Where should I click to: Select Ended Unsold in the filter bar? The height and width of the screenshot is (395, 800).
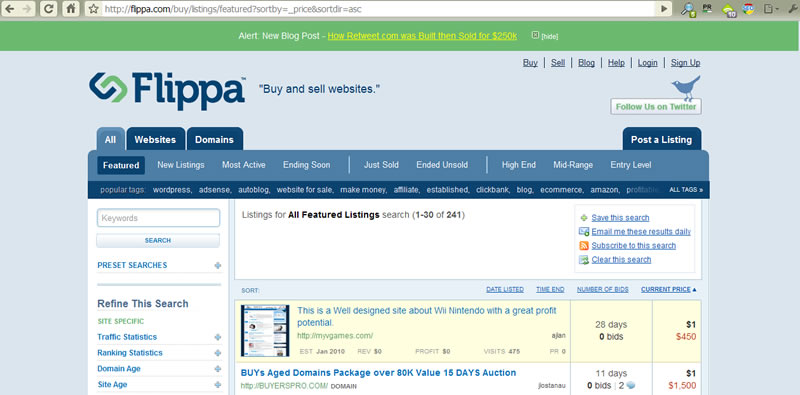click(442, 165)
